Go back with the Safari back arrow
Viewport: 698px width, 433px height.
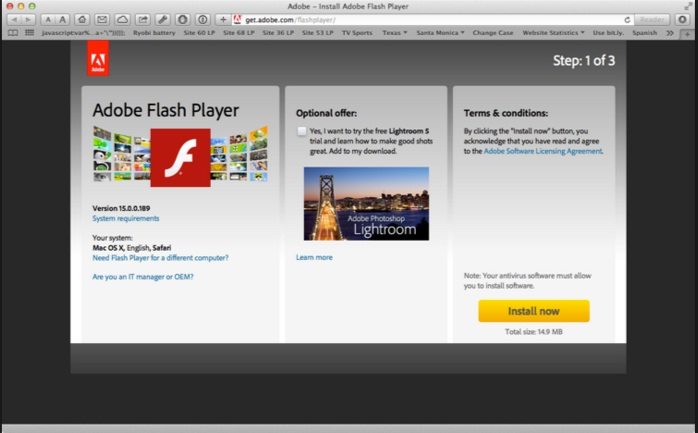click(x=14, y=20)
